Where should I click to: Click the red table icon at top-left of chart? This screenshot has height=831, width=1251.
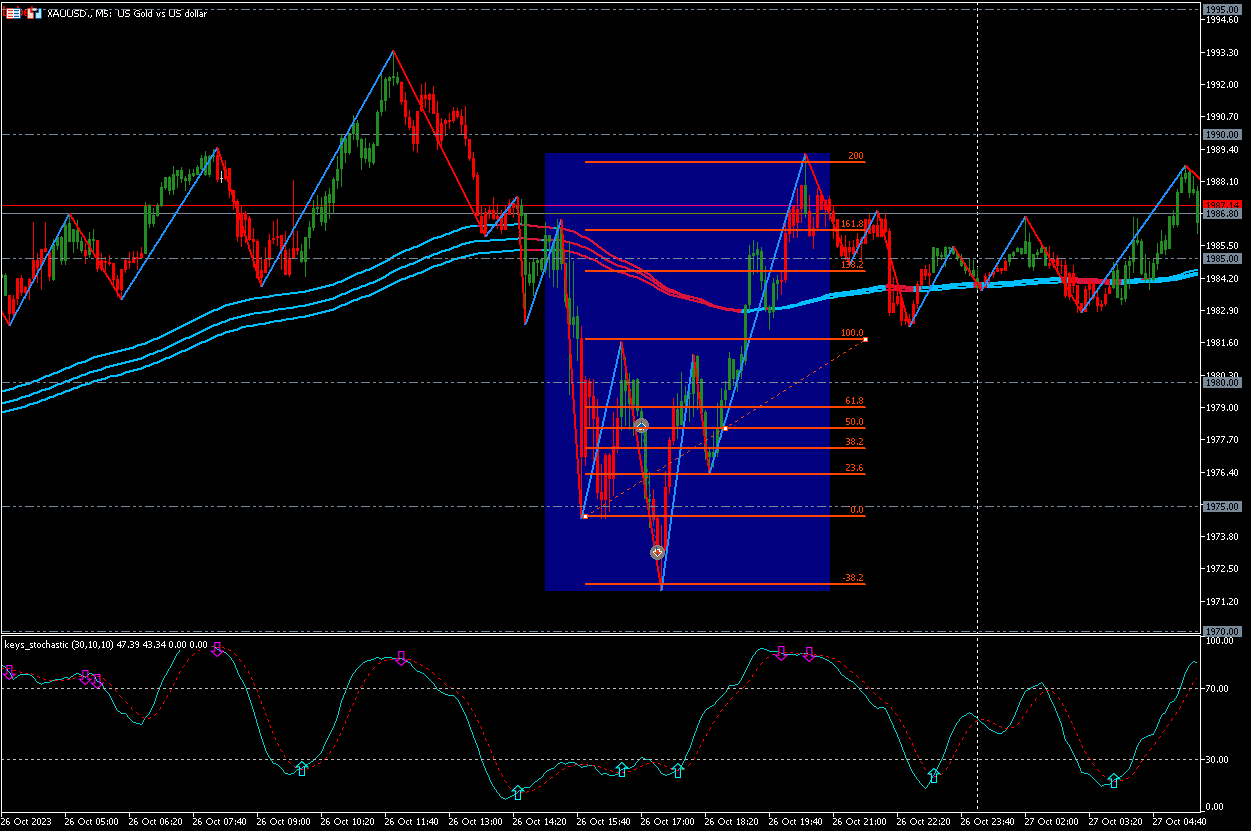12,14
